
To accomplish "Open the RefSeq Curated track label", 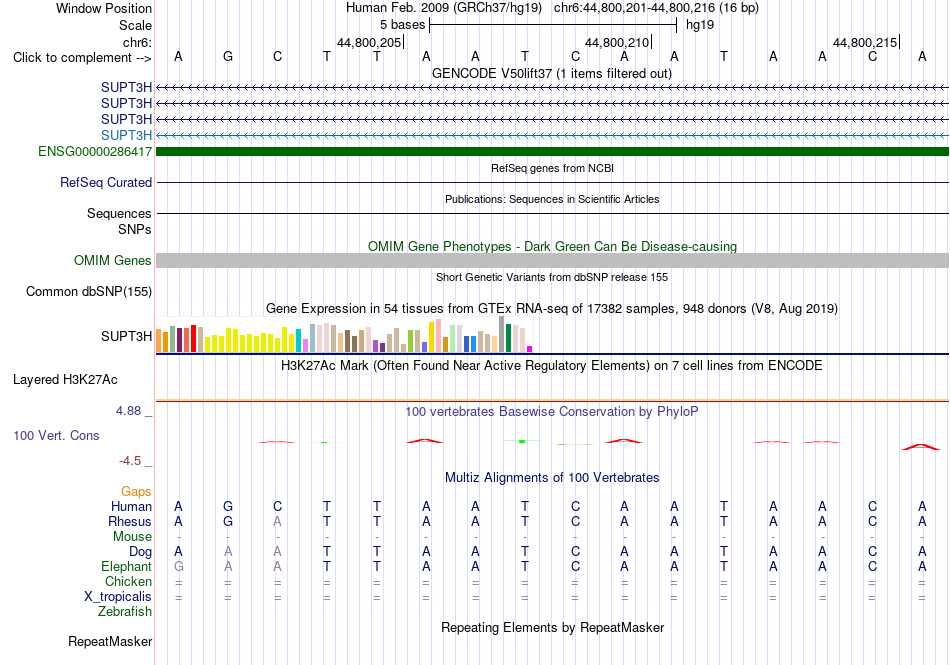I will (105, 182).
